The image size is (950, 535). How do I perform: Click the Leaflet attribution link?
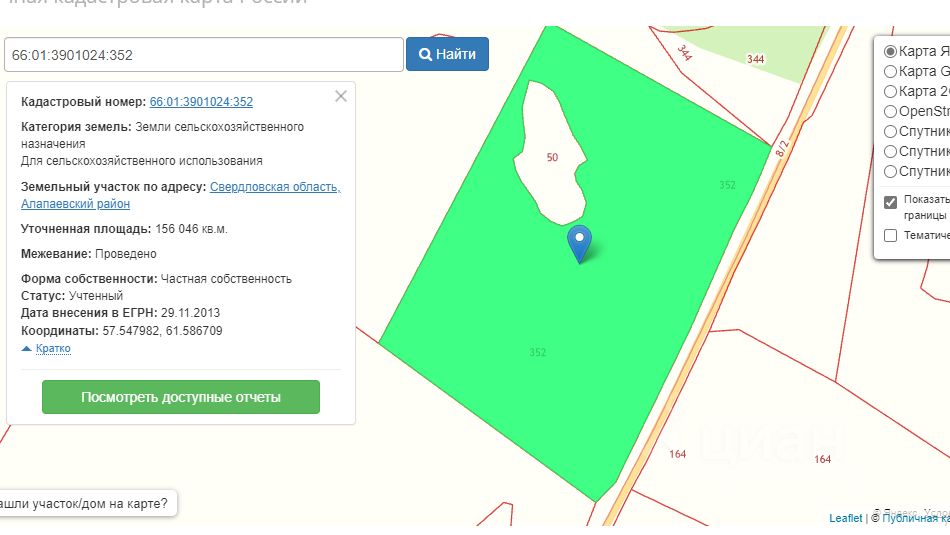[x=845, y=518]
